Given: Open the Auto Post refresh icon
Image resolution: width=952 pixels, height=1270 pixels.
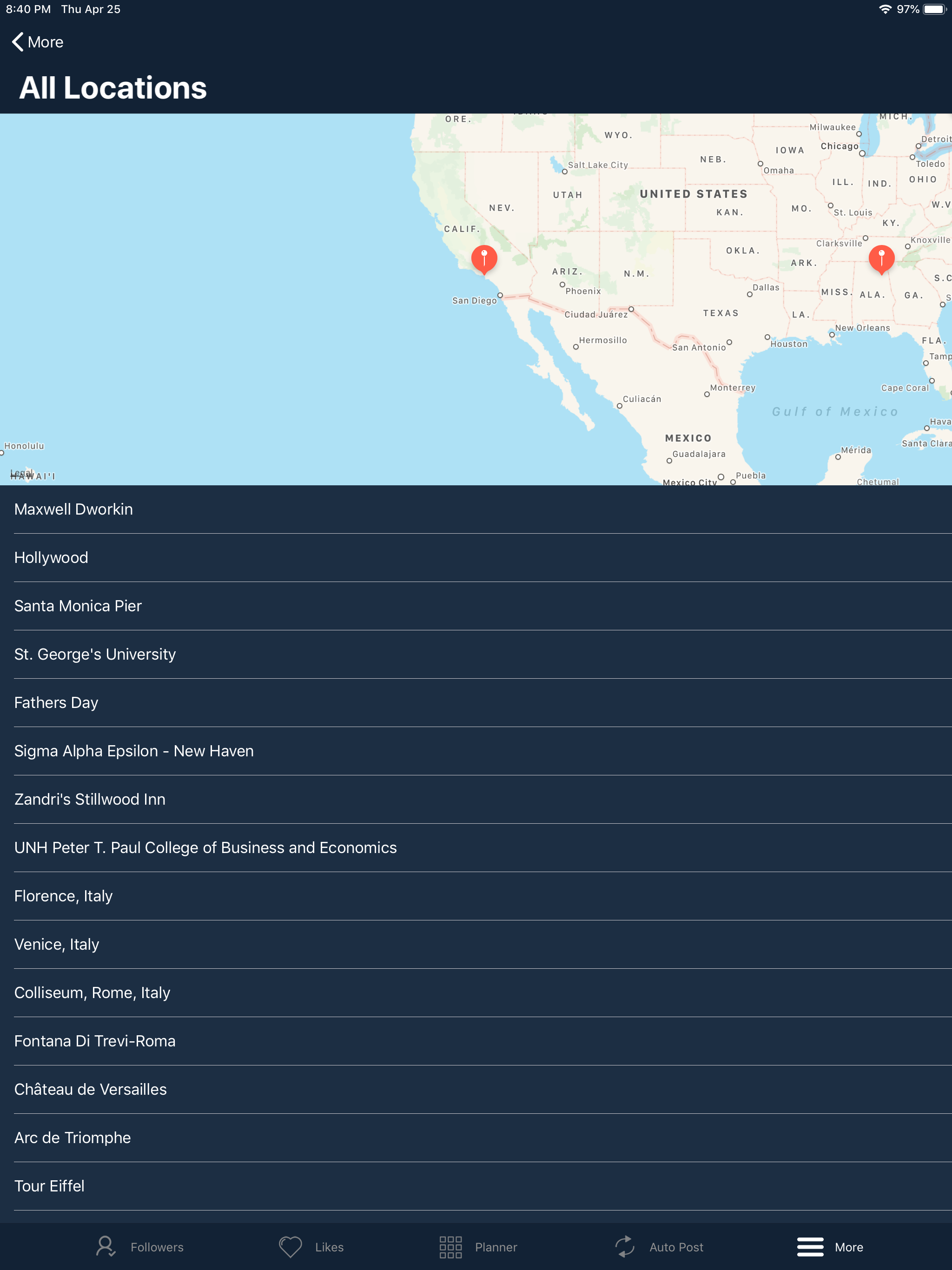Looking at the screenshot, I should [625, 1246].
